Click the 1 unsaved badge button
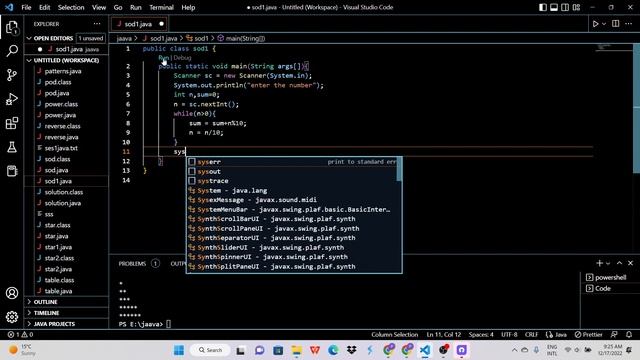Image resolution: width=640 pixels, height=360 pixels. 91,38
